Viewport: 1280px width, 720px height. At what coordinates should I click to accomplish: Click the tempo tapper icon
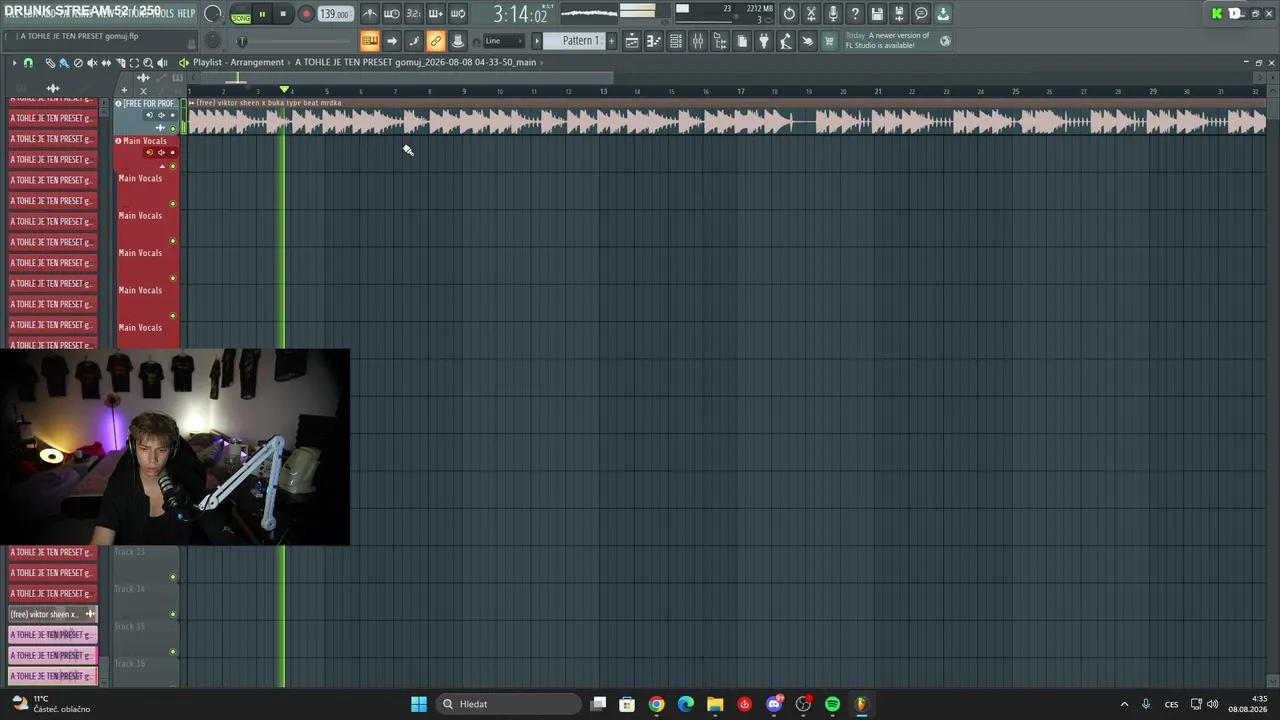[786, 41]
